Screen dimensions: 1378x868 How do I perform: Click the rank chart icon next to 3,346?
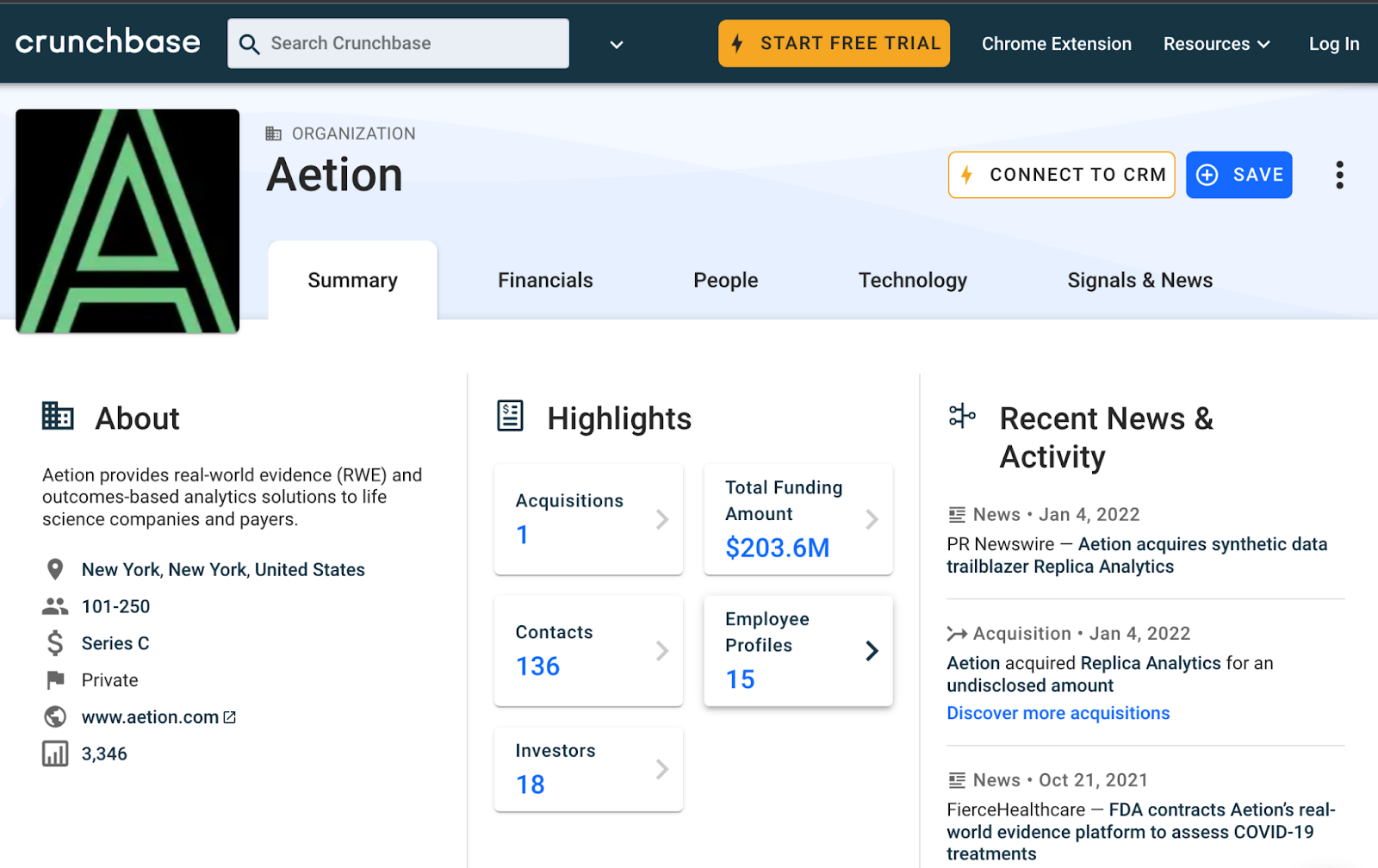pos(55,754)
